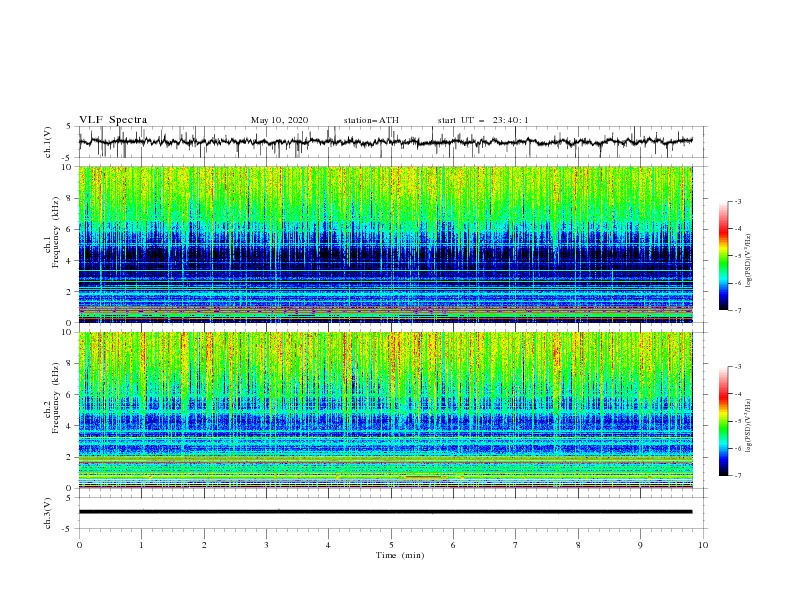Click the ch.2 PSD color bar
This screenshot has width=792, height=612.
[x=723, y=421]
